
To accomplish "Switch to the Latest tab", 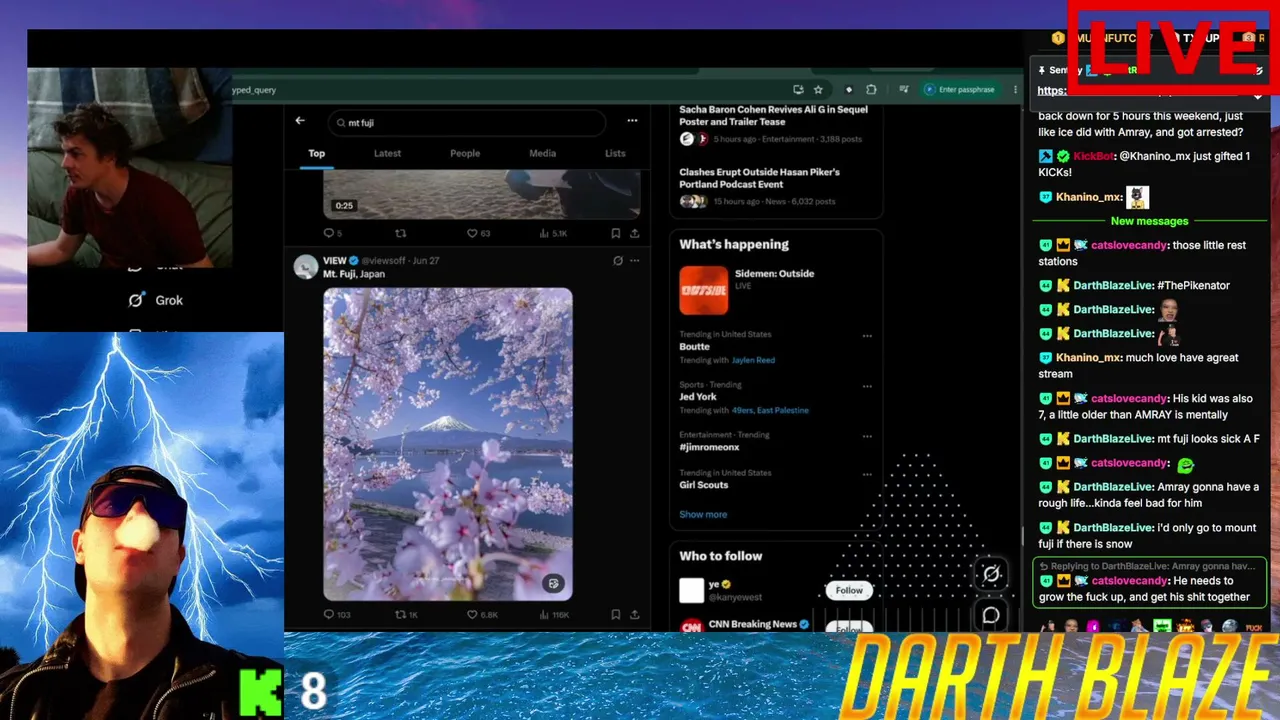I will tap(387, 153).
